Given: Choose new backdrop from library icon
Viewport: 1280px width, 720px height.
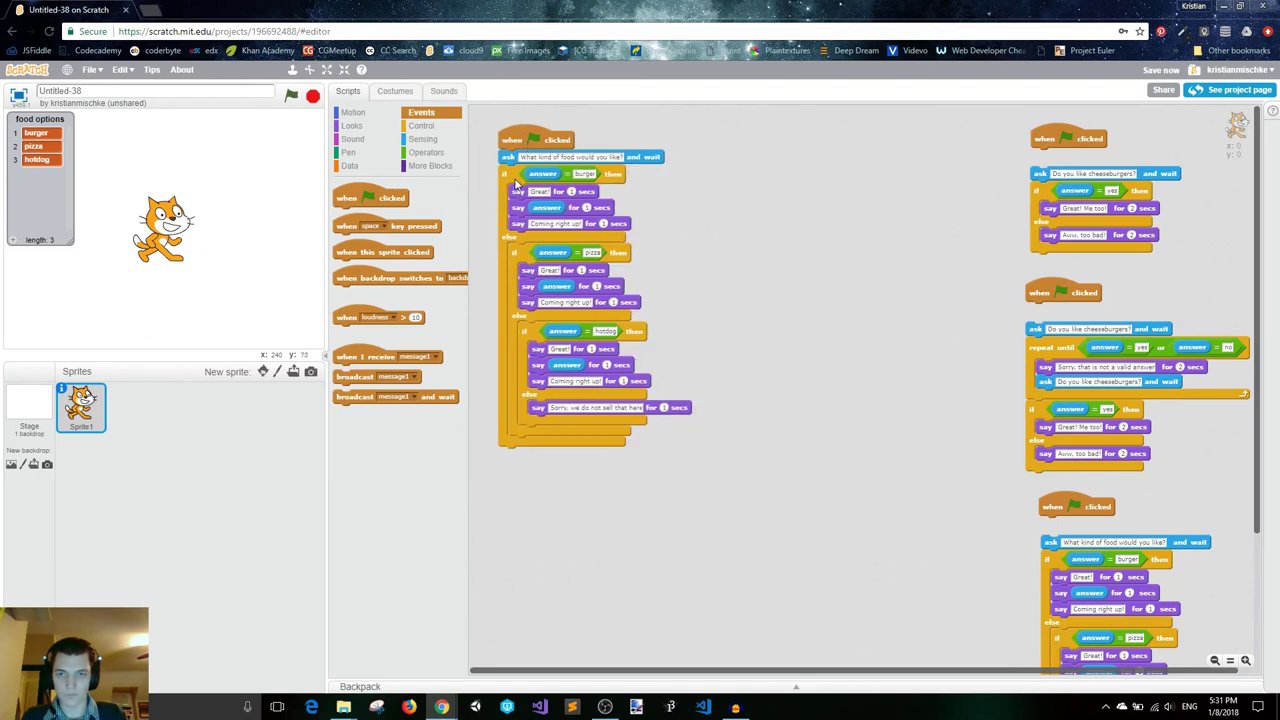Looking at the screenshot, I should click(x=11, y=464).
